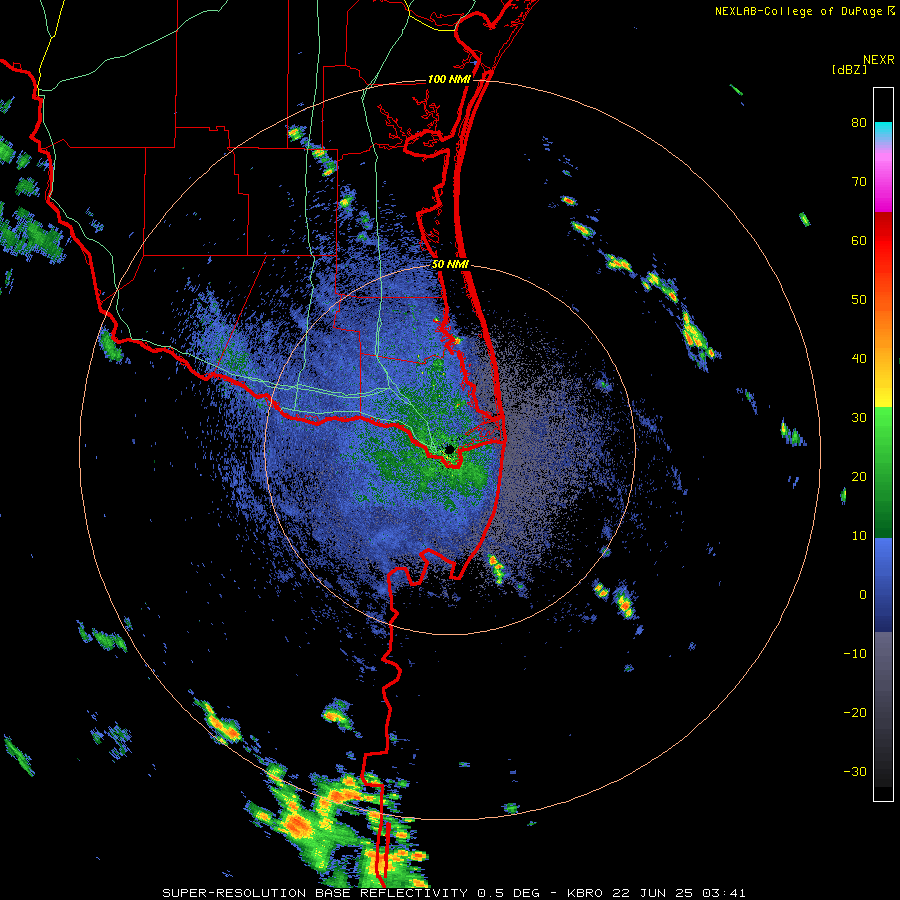900x900 pixels.
Task: Click the NEXR label above the color scale
Action: point(879,60)
